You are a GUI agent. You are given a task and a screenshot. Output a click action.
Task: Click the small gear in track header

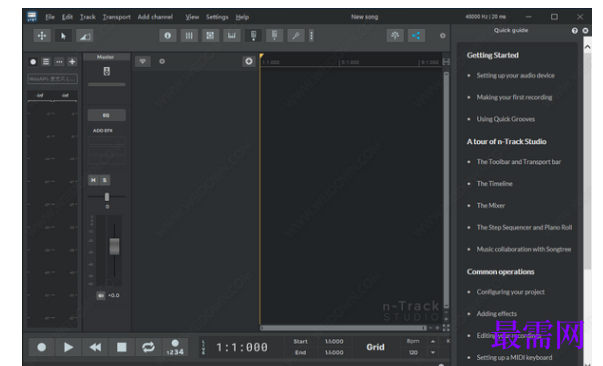tap(162, 61)
